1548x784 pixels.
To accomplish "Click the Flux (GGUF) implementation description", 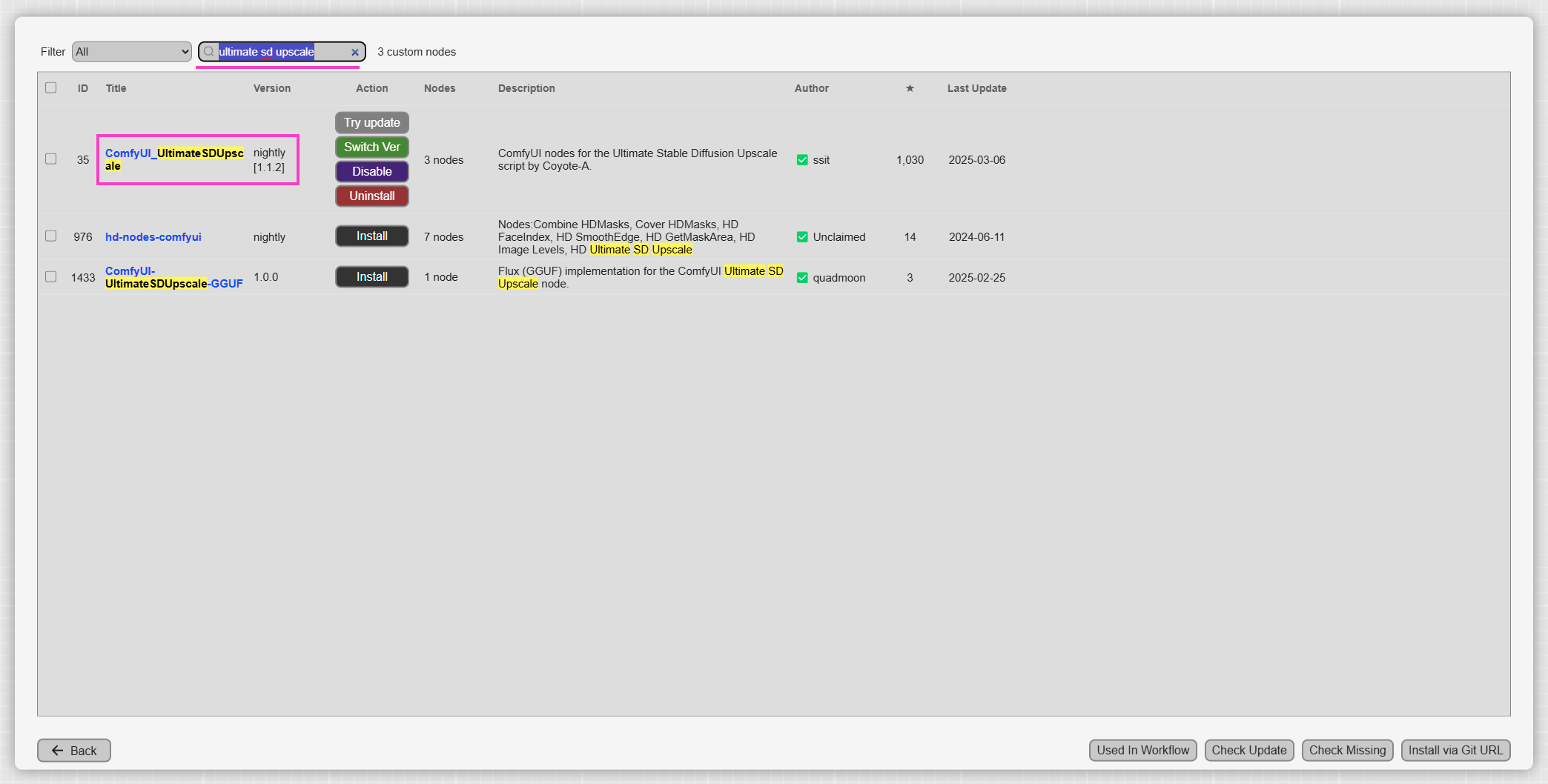I will pyautogui.click(x=641, y=277).
